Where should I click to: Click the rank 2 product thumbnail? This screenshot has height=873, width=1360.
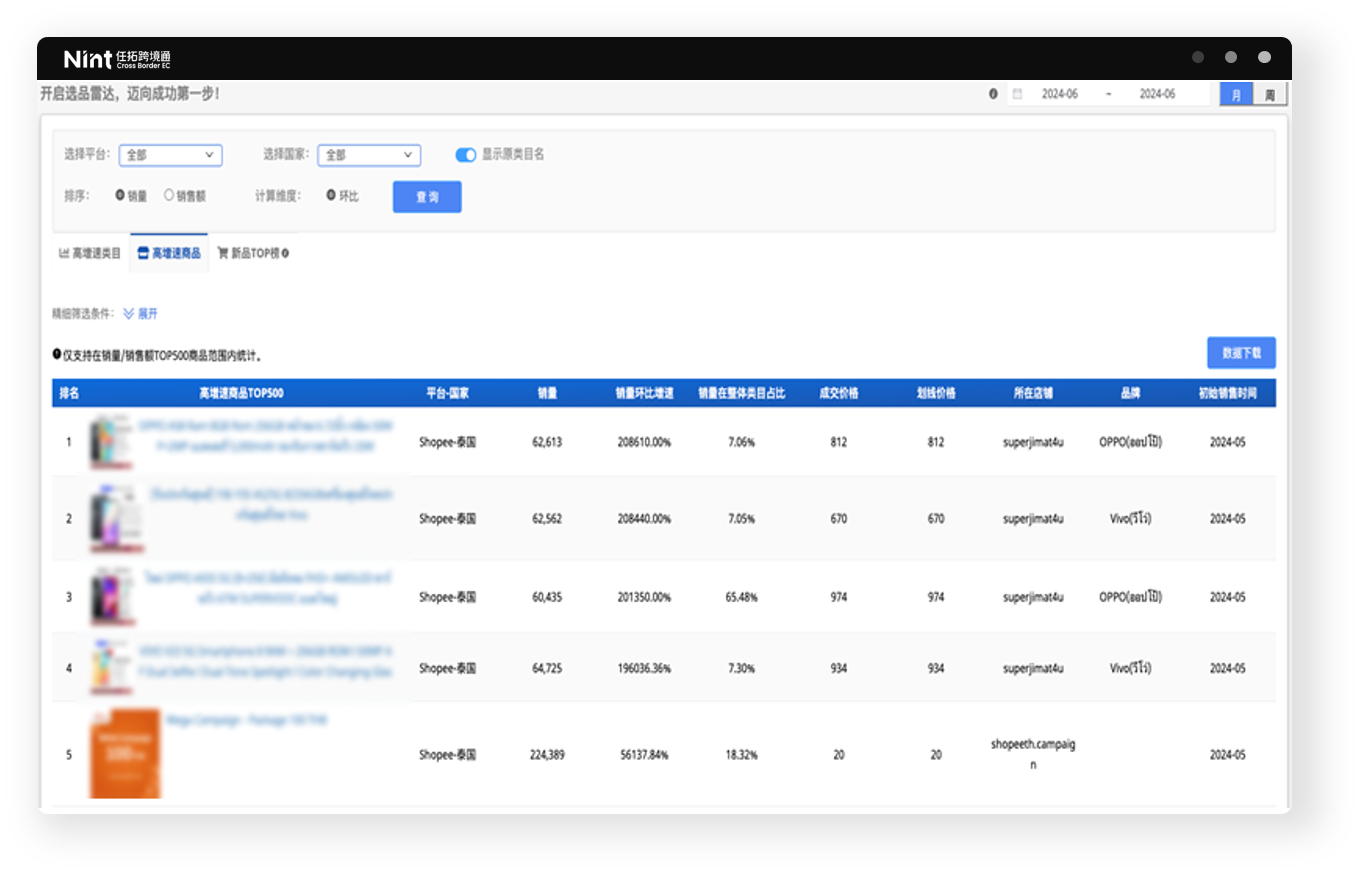(x=116, y=519)
